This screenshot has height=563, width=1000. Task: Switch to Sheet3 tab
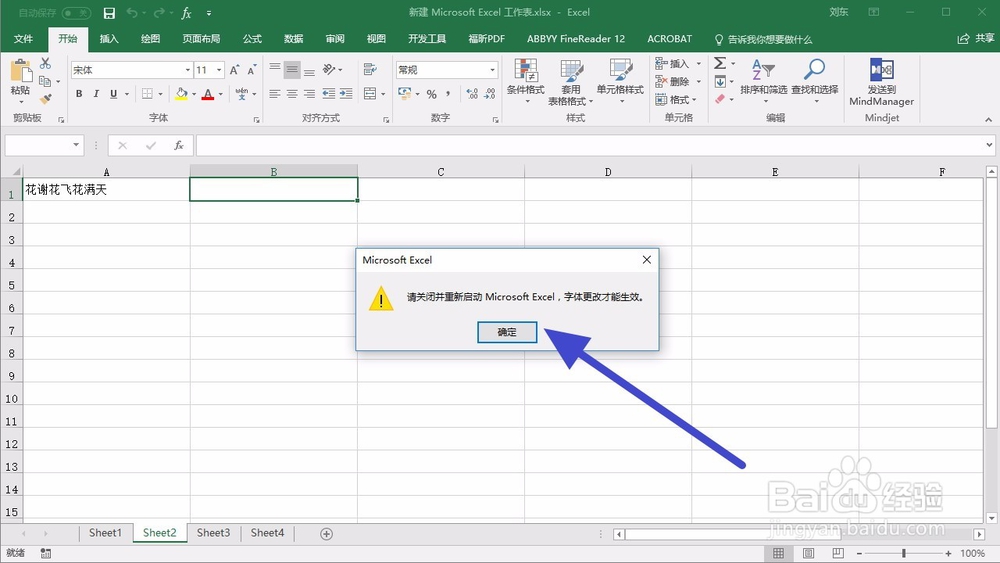[x=213, y=533]
